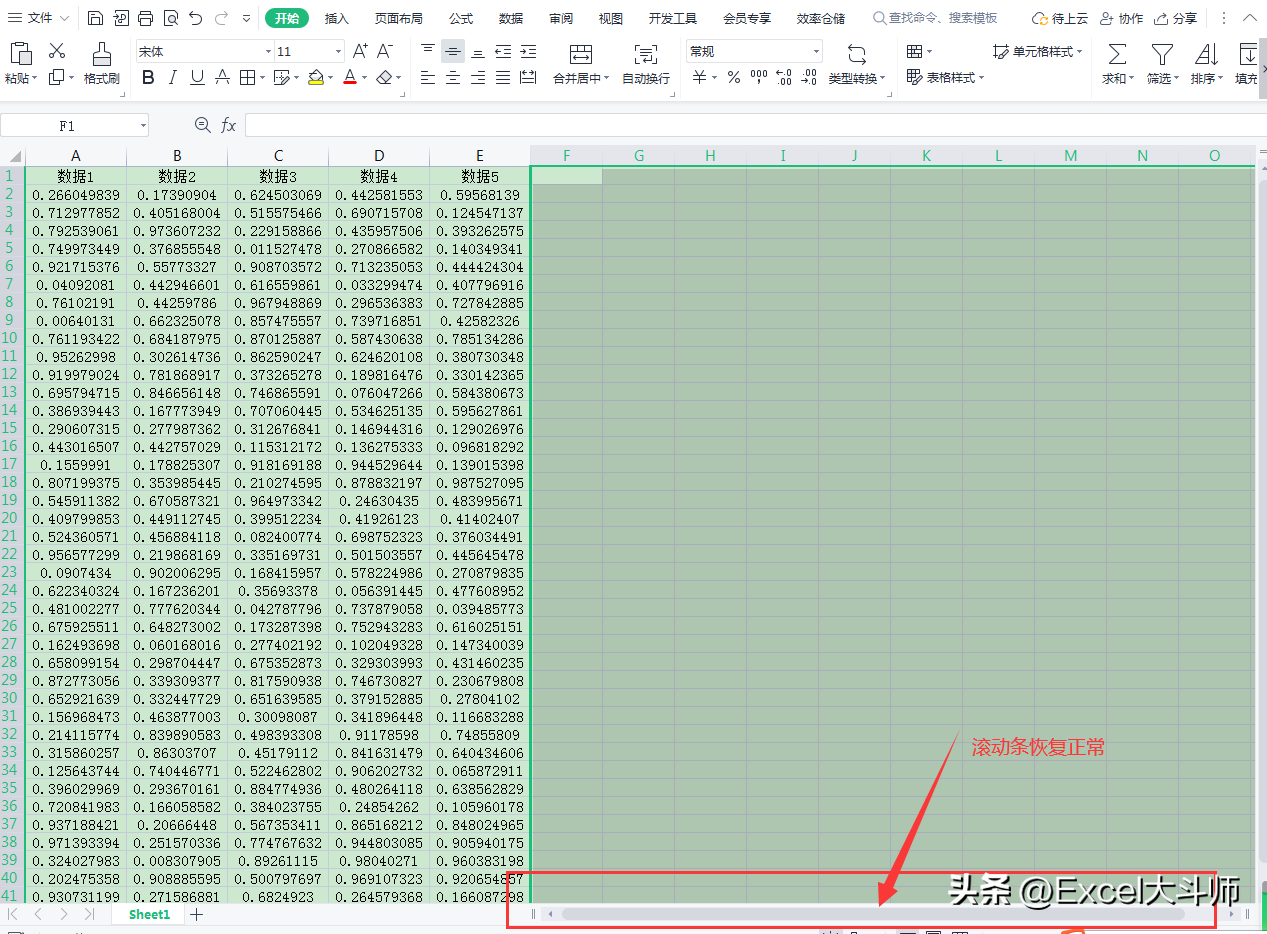The image size is (1267, 934).
Task: Click the Paste (粘贴) clipboard icon
Action: (x=21, y=55)
